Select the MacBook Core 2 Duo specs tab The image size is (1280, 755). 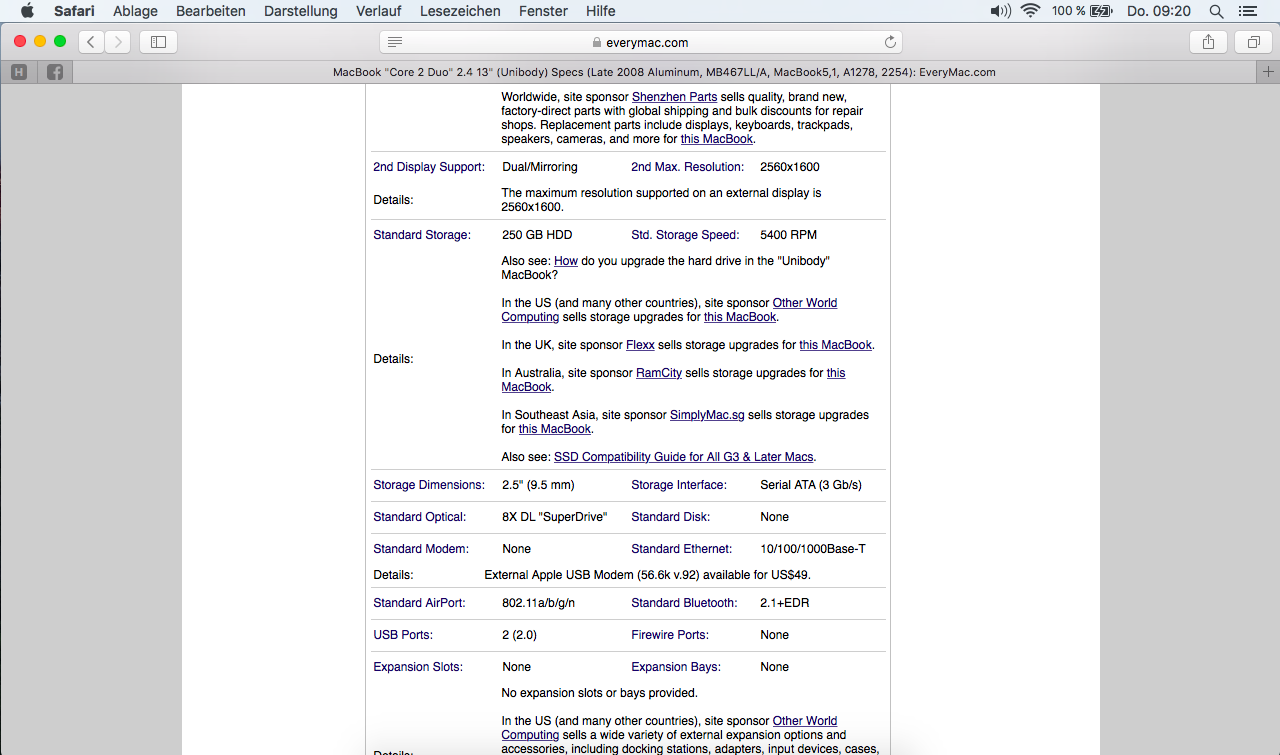(664, 72)
